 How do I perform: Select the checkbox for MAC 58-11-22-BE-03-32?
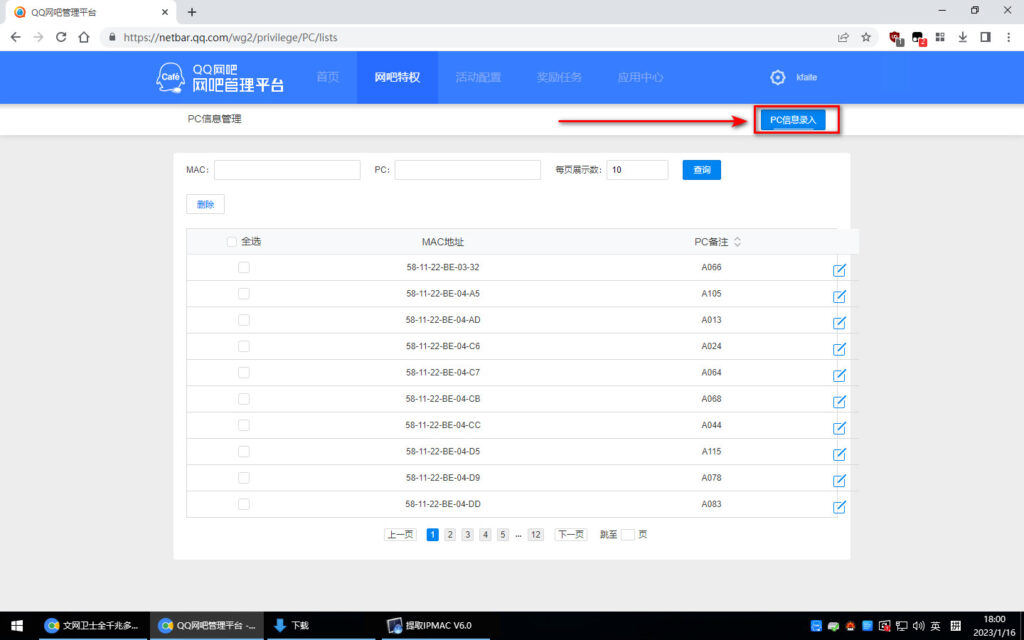point(243,269)
